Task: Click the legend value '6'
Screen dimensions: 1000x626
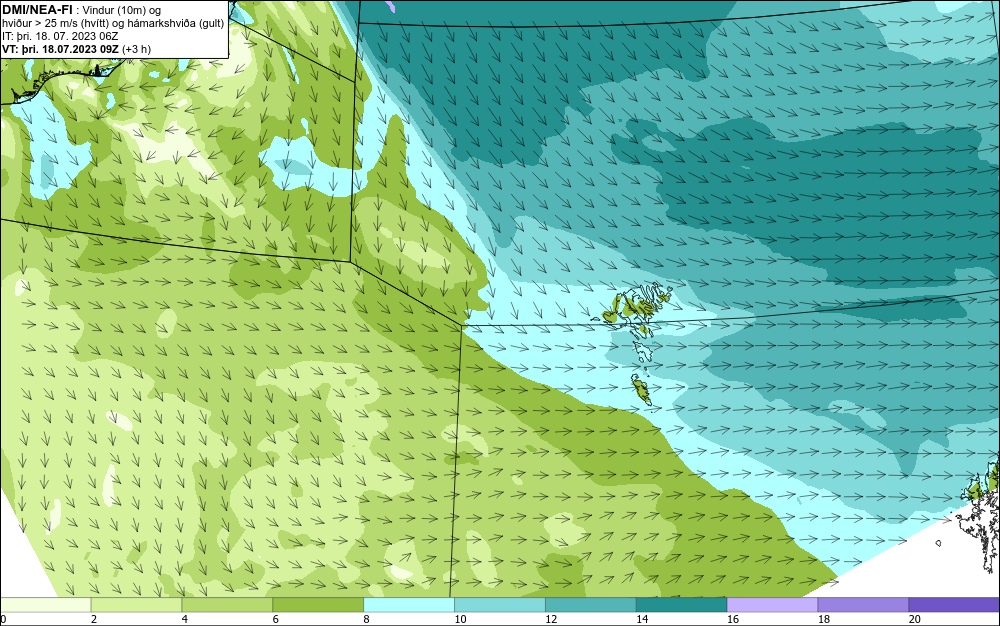Action: tap(276, 619)
